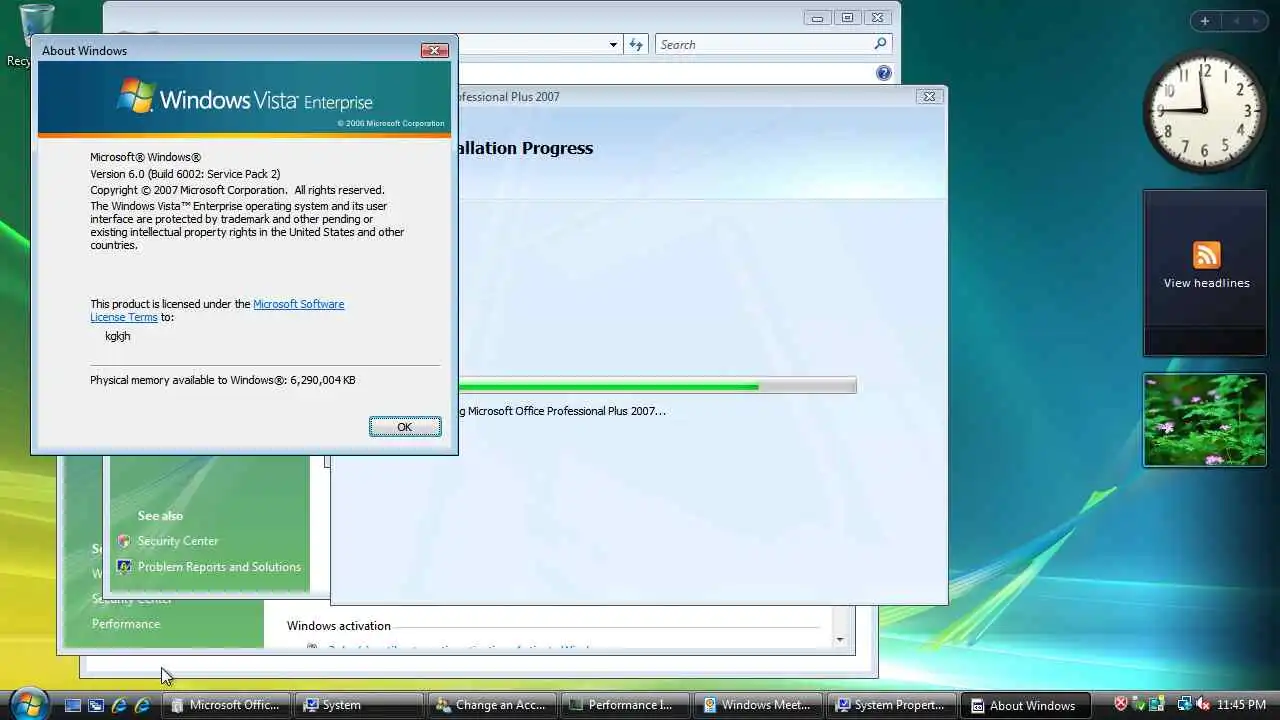Launch the first Internet Explorer quick launch icon
The width and height of the screenshot is (1280, 720).
pyautogui.click(x=119, y=705)
